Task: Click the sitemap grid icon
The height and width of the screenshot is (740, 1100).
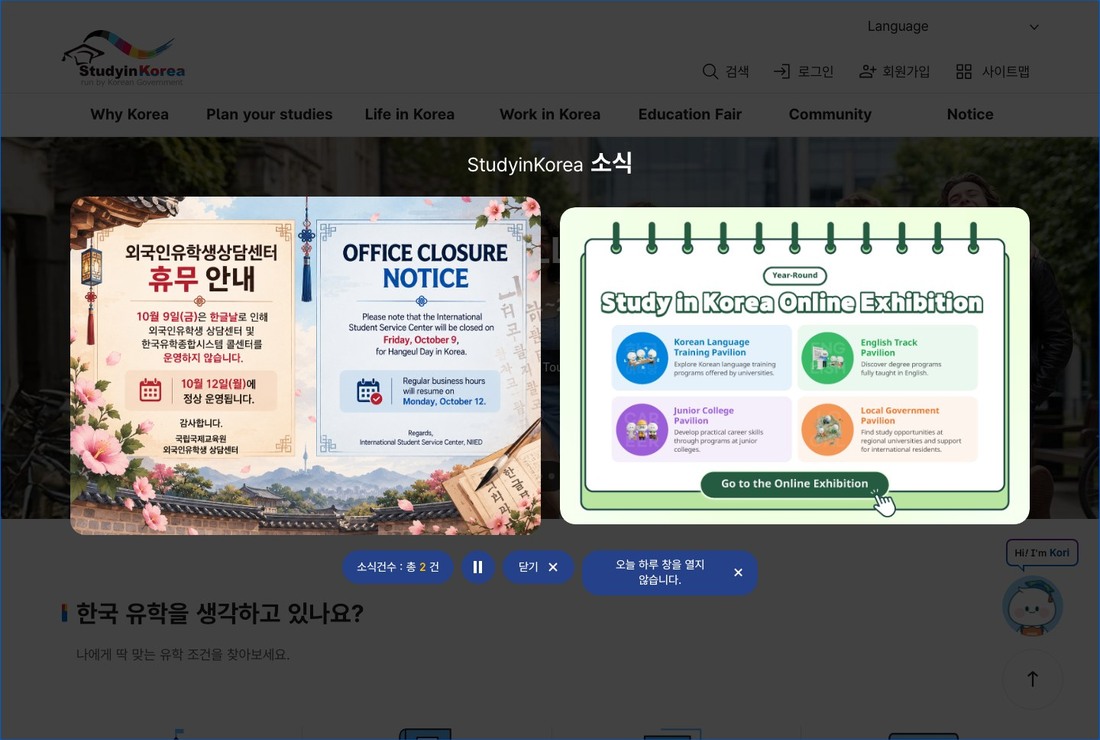Action: pyautogui.click(x=964, y=72)
